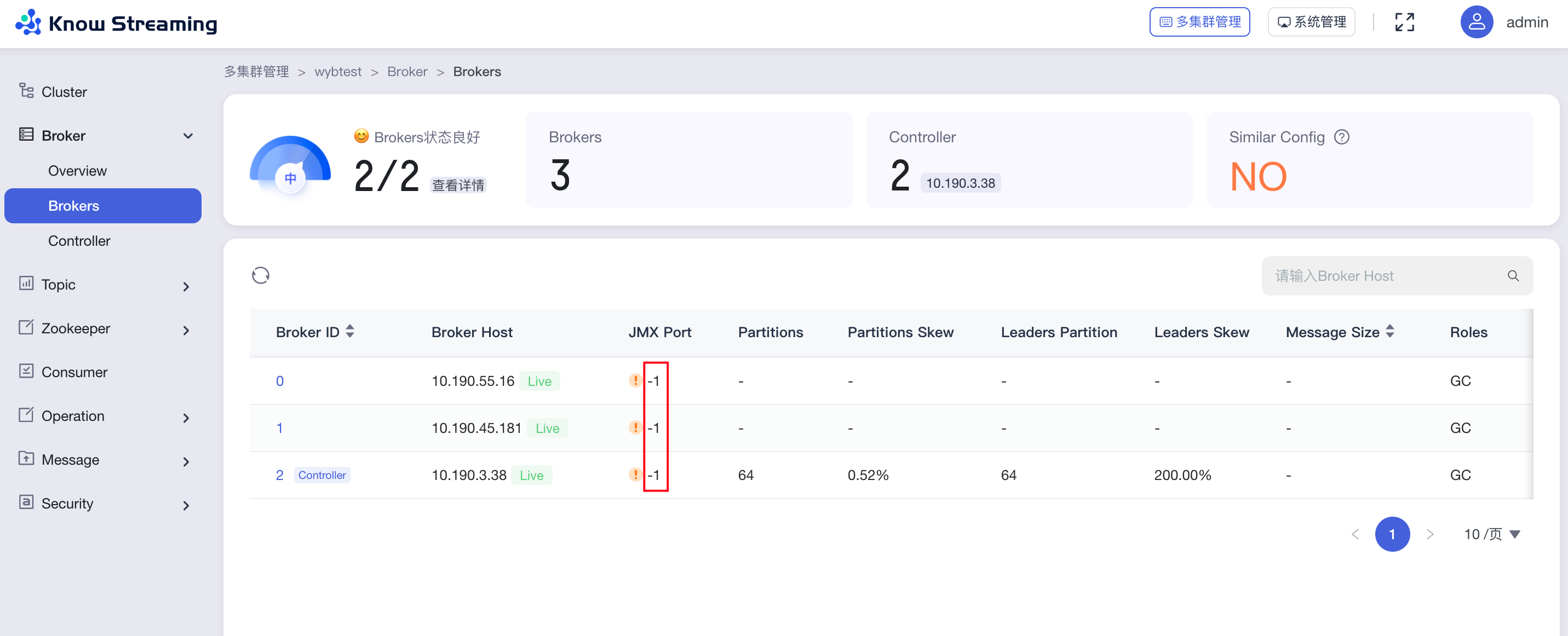
Task: Collapse the Broker sidebar menu
Action: tap(188, 136)
